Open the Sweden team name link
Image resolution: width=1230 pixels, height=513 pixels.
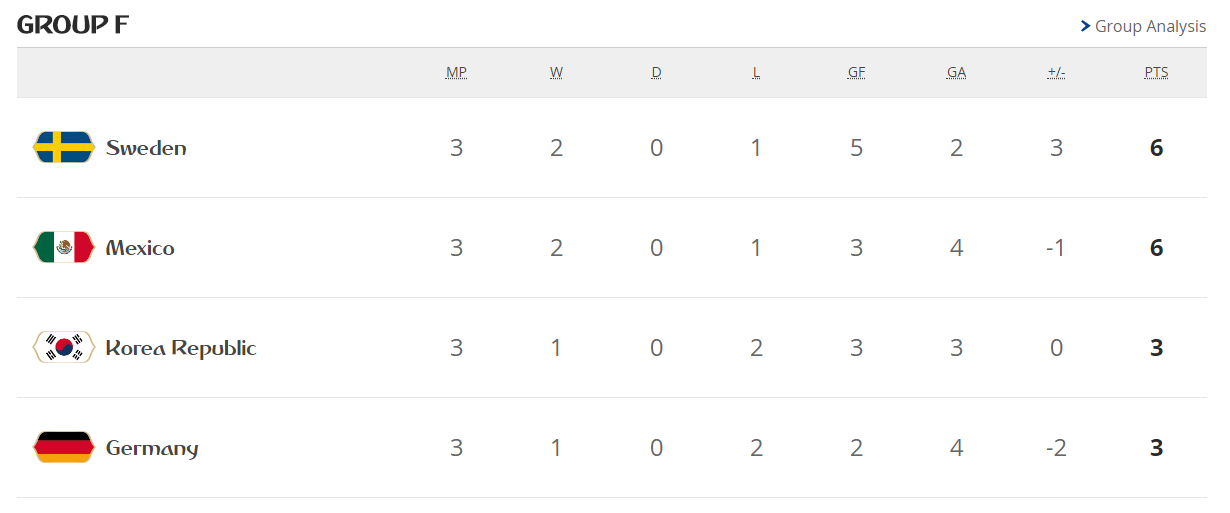[x=146, y=148]
